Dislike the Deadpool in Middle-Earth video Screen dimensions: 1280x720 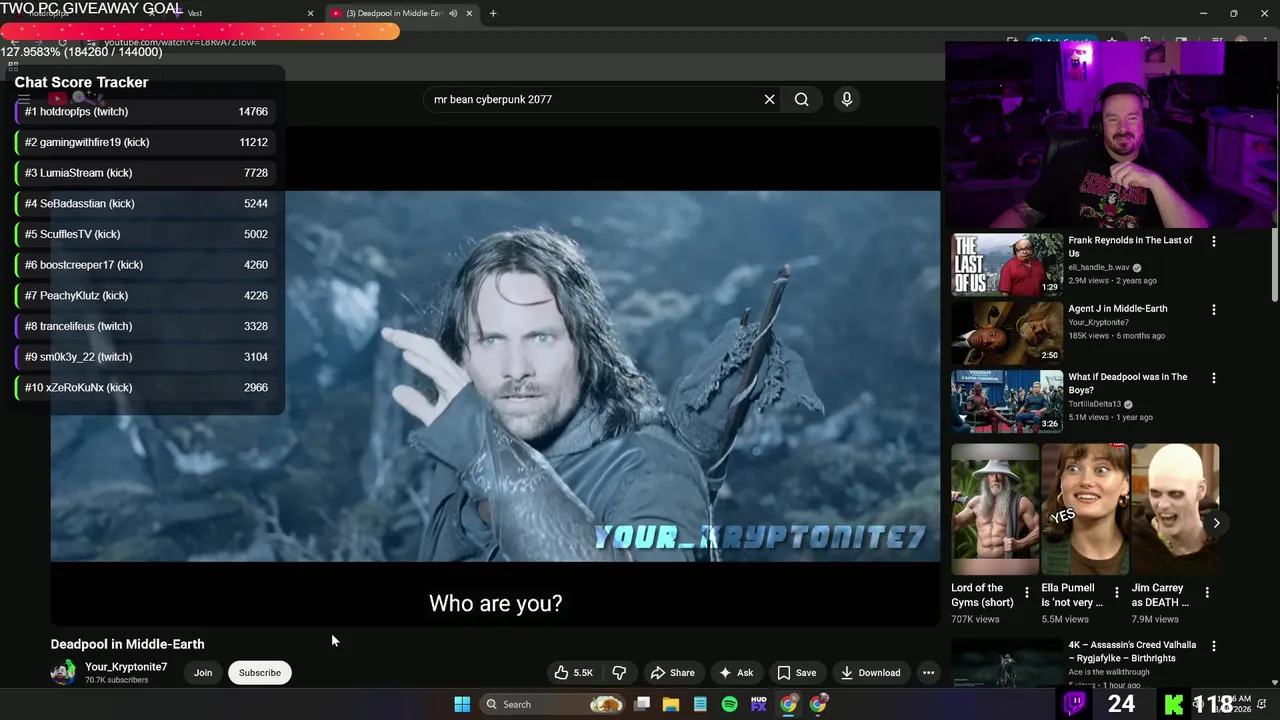click(x=619, y=673)
